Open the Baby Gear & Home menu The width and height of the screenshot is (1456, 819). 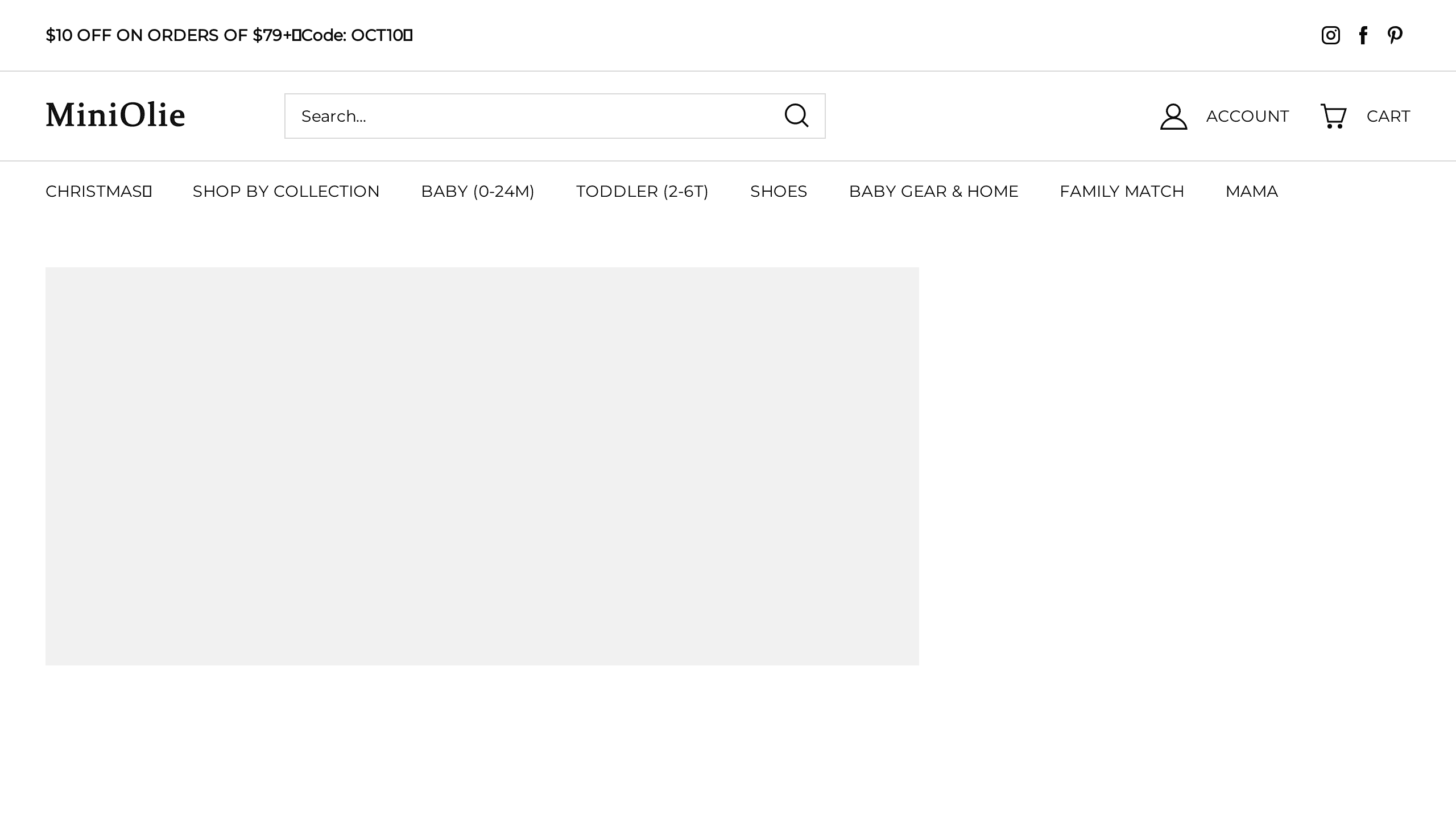(933, 191)
